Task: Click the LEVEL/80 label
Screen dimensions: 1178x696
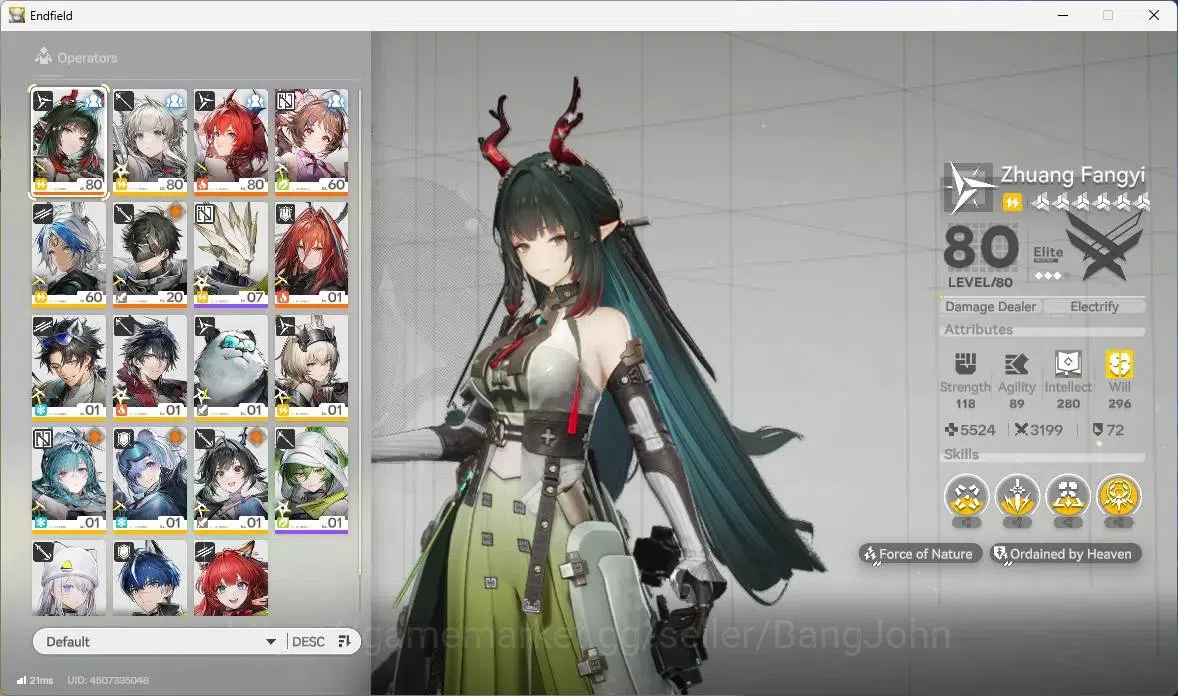Action: click(x=980, y=283)
